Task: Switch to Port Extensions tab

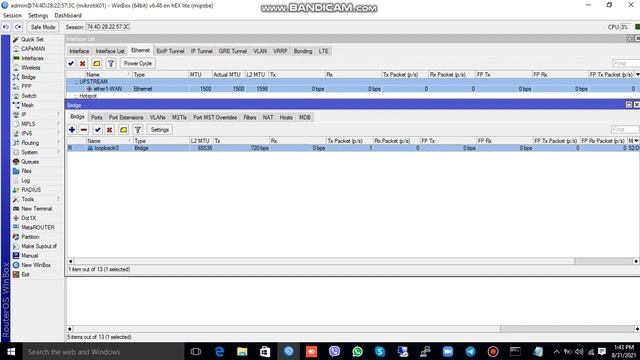Action: [126, 117]
